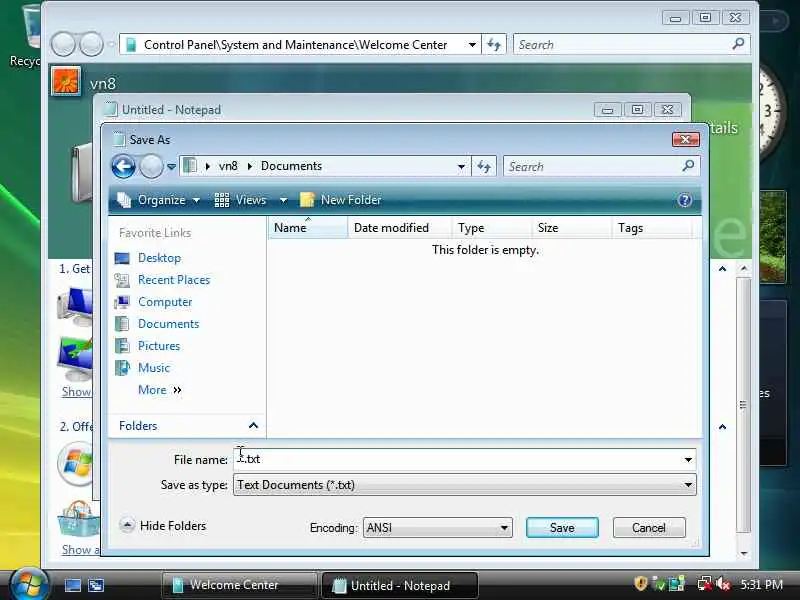Viewport: 800px width, 600px height.
Task: Open the Views dropdown arrow
Action: 283,200
